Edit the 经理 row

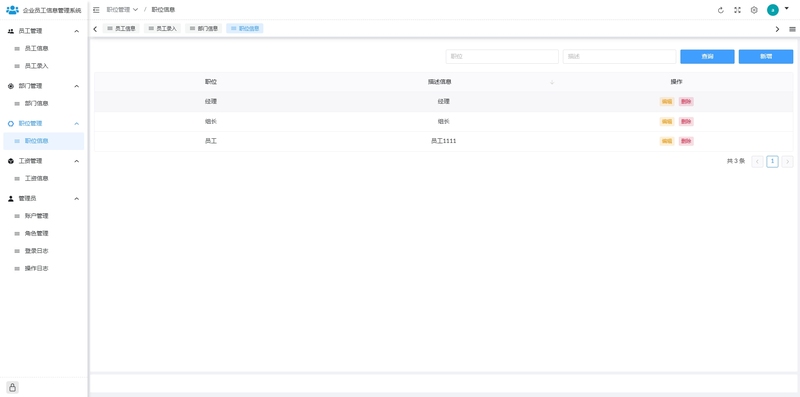pos(667,102)
